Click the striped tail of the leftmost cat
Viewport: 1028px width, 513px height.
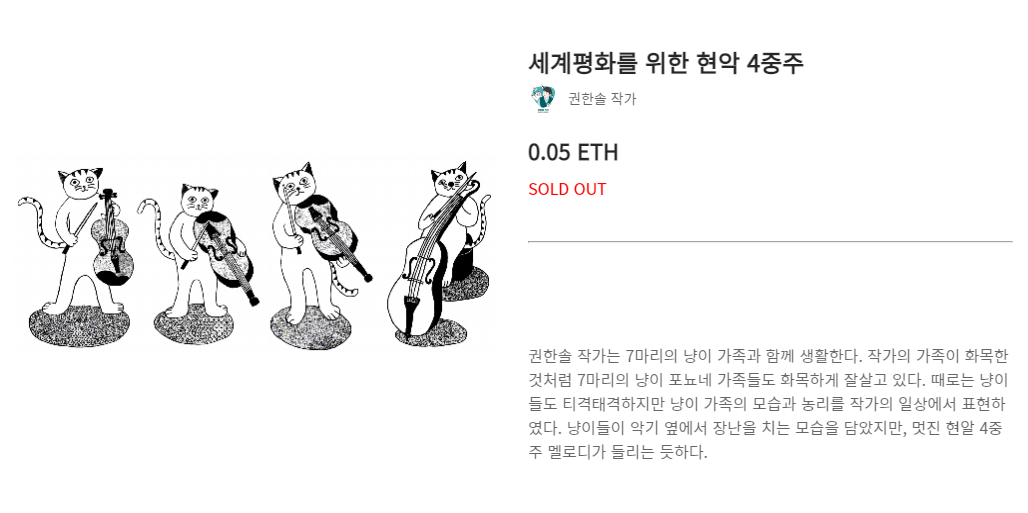(39, 223)
